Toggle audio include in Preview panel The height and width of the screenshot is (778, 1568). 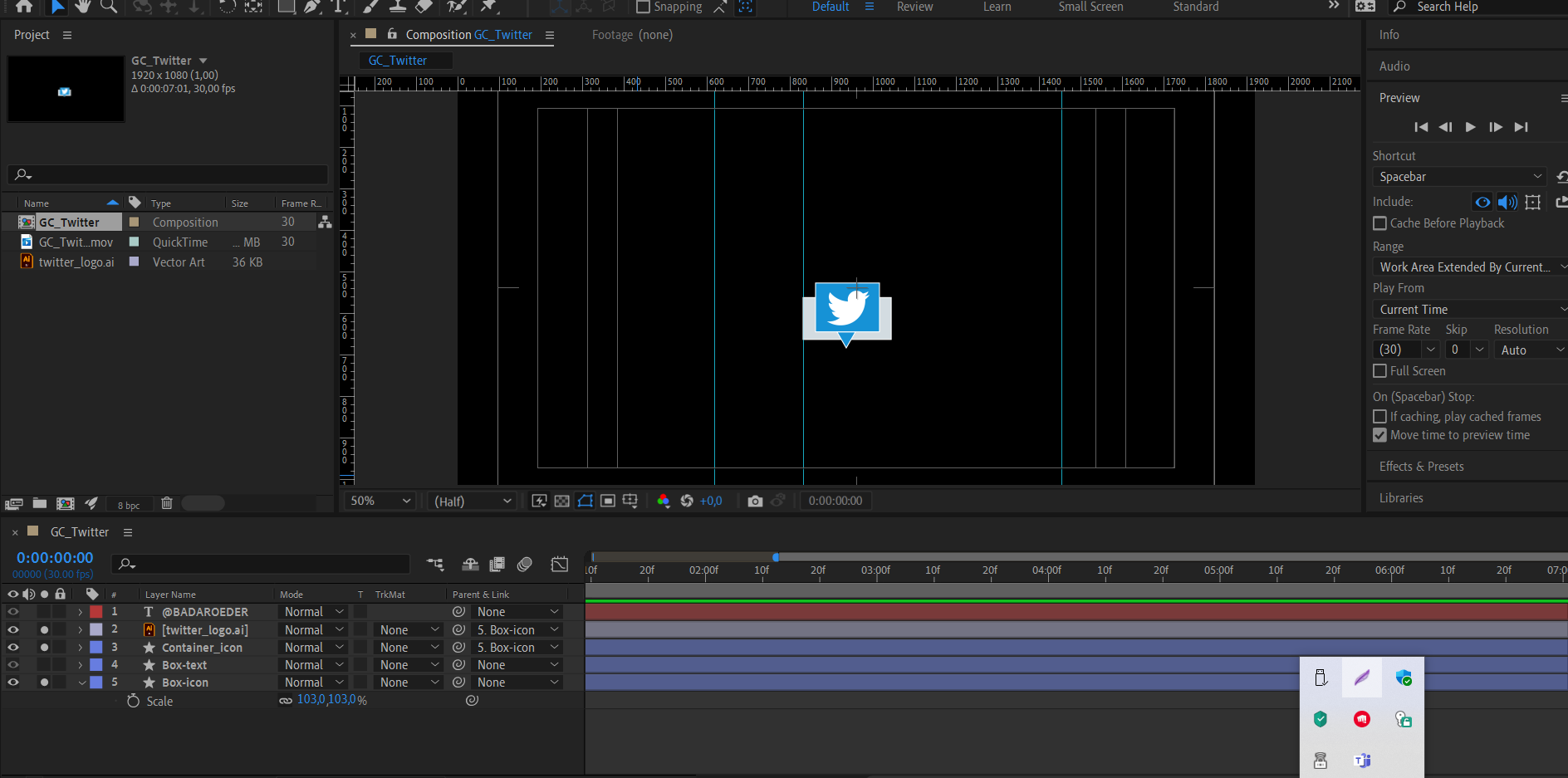[1507, 202]
